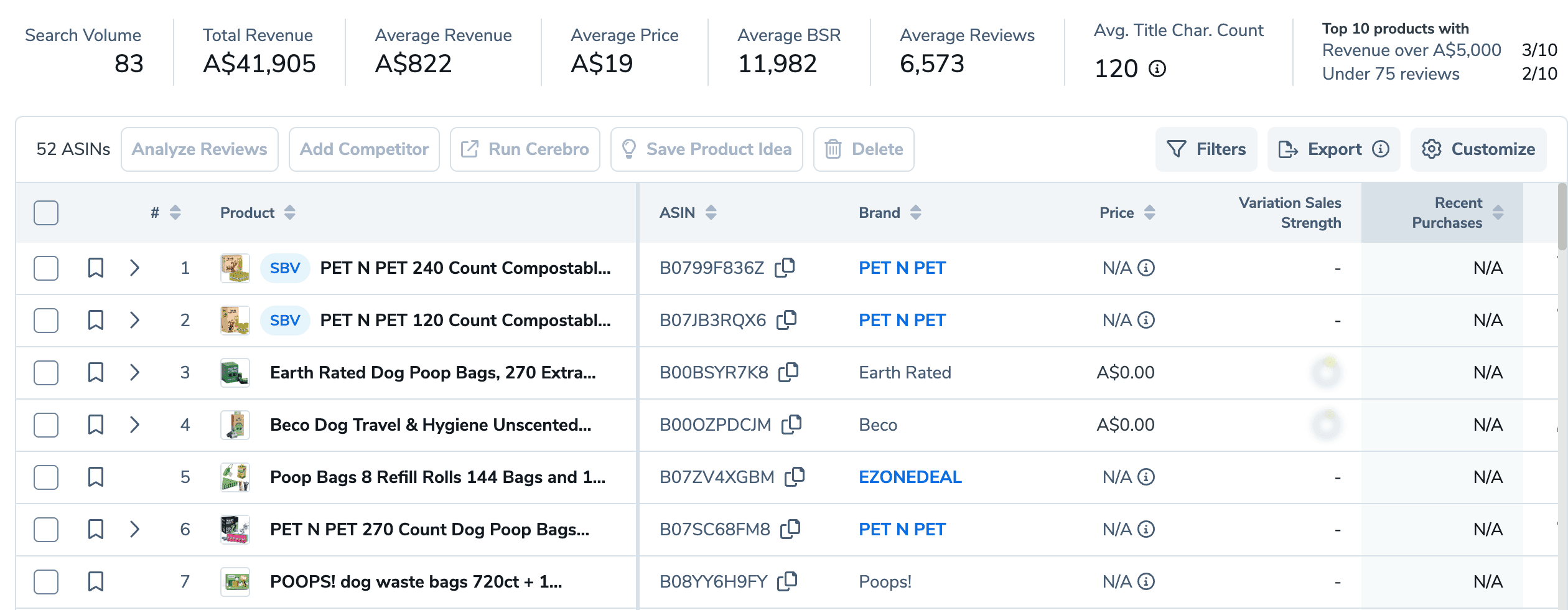Bookmark the POOPS! dog waste bags row
This screenshot has height=610, width=1568.
[x=95, y=581]
